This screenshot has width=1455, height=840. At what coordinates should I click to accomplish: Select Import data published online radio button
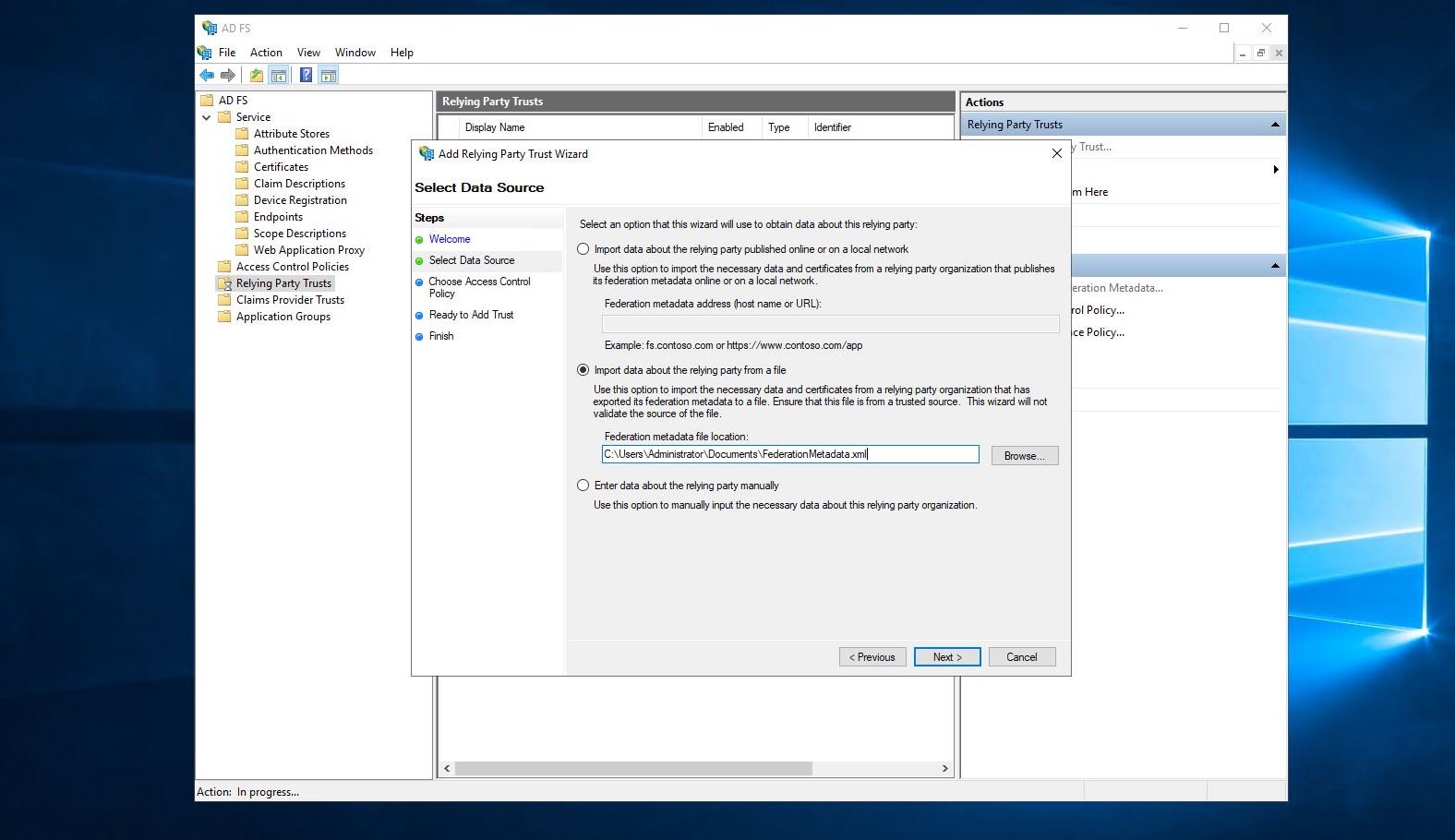coord(583,249)
